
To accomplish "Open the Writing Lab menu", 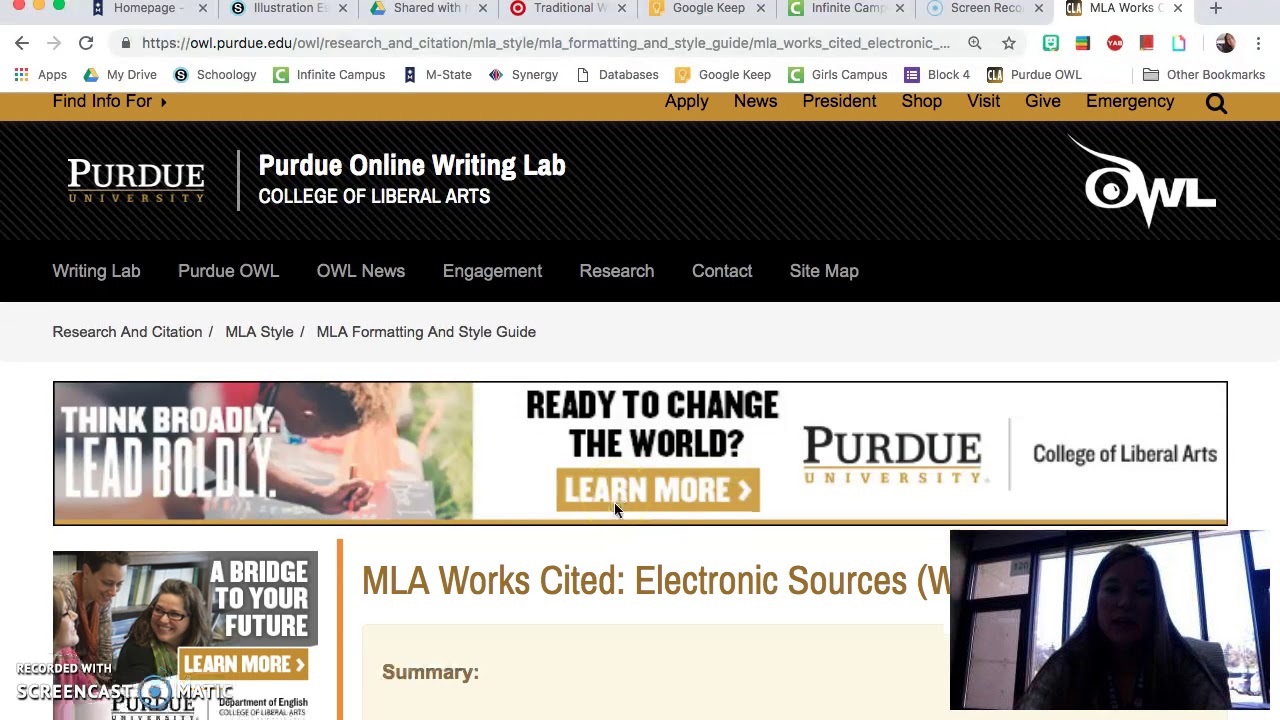I will pyautogui.click(x=96, y=271).
